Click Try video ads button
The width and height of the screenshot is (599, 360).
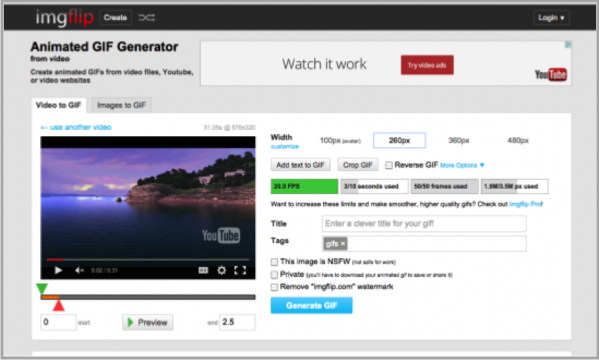(427, 65)
